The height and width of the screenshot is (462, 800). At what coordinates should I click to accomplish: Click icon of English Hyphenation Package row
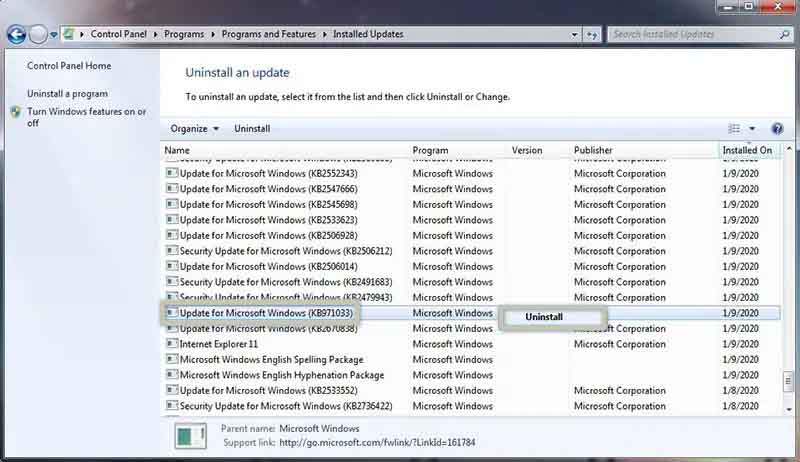[x=172, y=374]
